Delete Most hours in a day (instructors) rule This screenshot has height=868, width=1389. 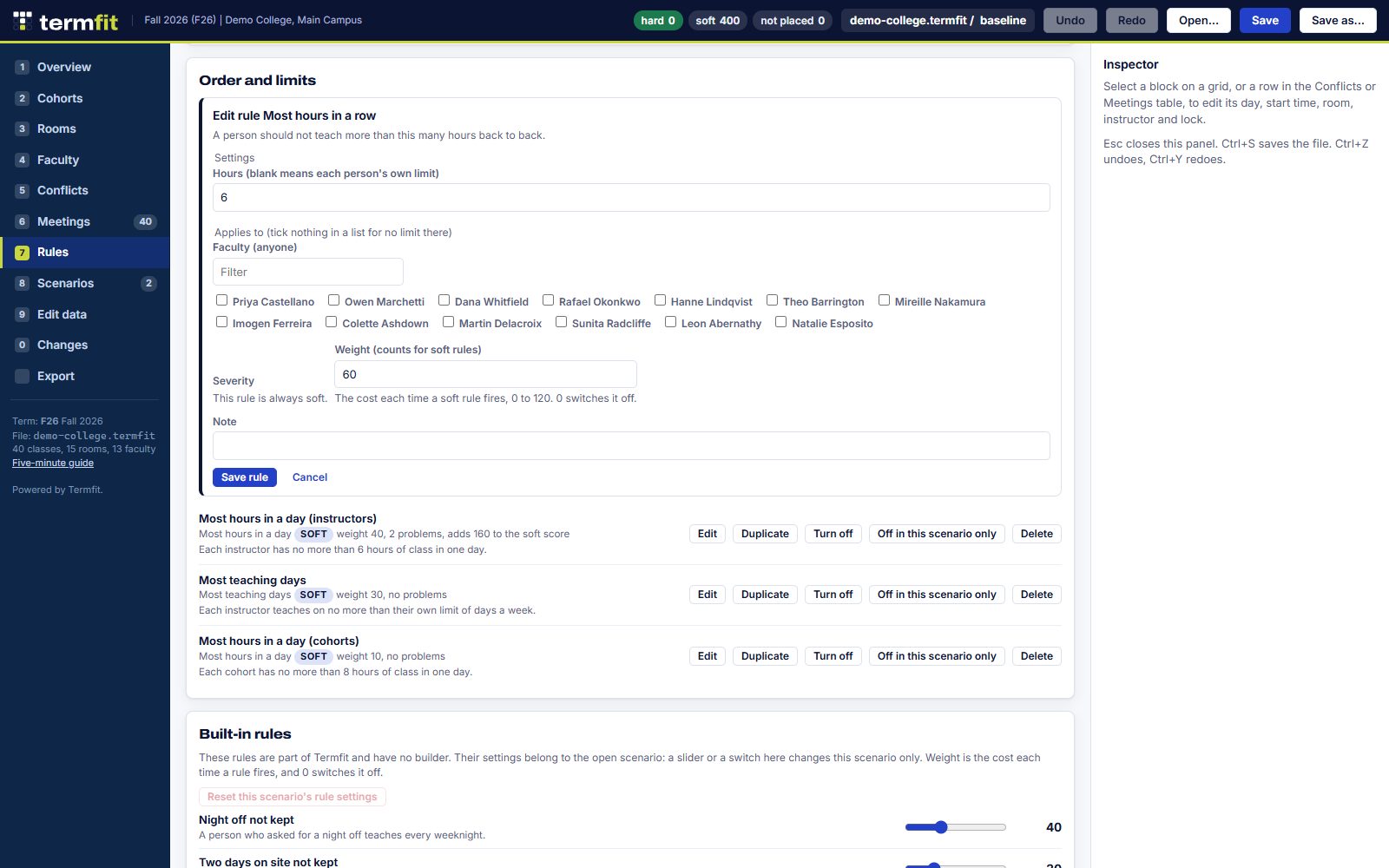tap(1037, 534)
